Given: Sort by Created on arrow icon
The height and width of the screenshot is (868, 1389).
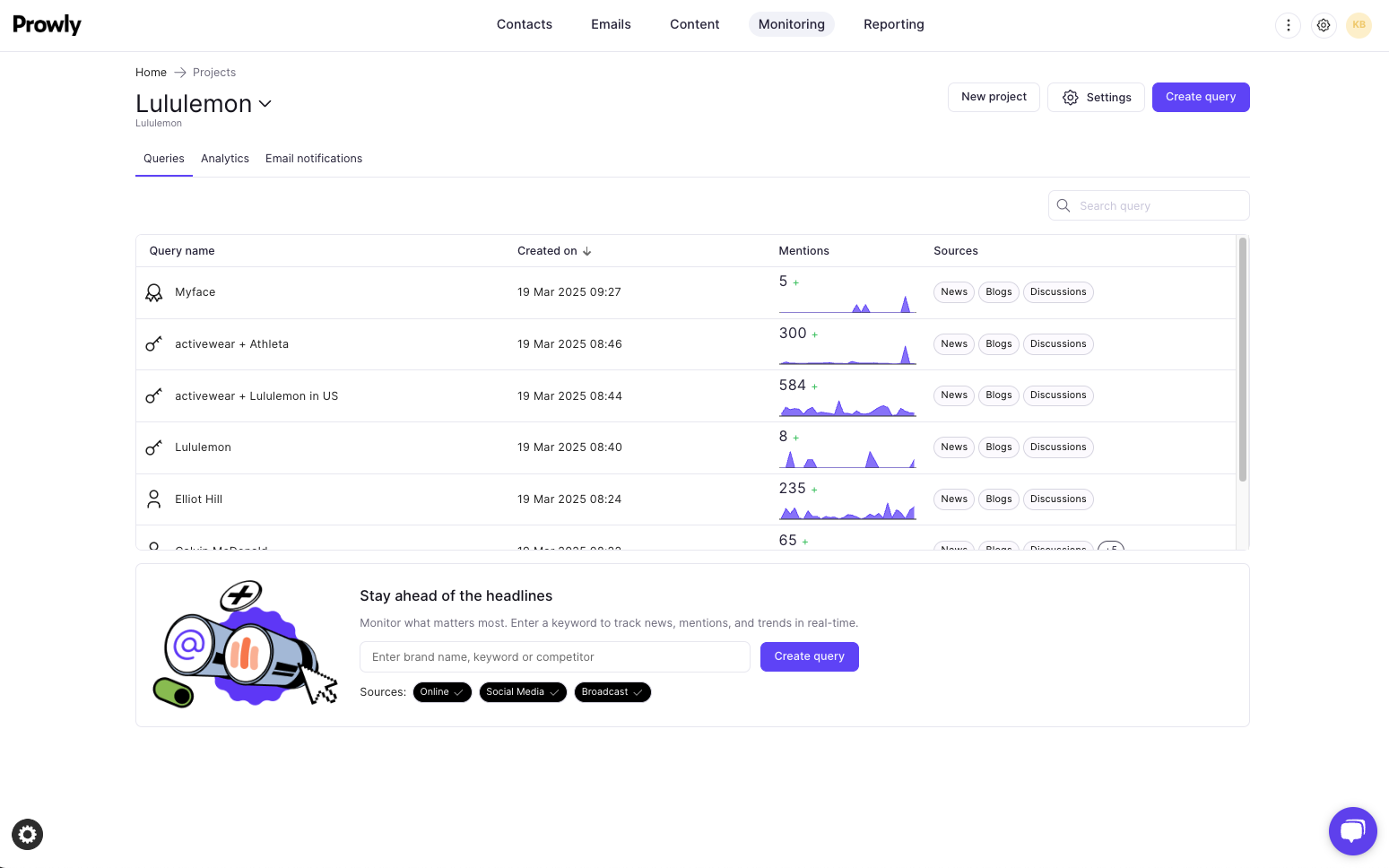Looking at the screenshot, I should [x=587, y=251].
